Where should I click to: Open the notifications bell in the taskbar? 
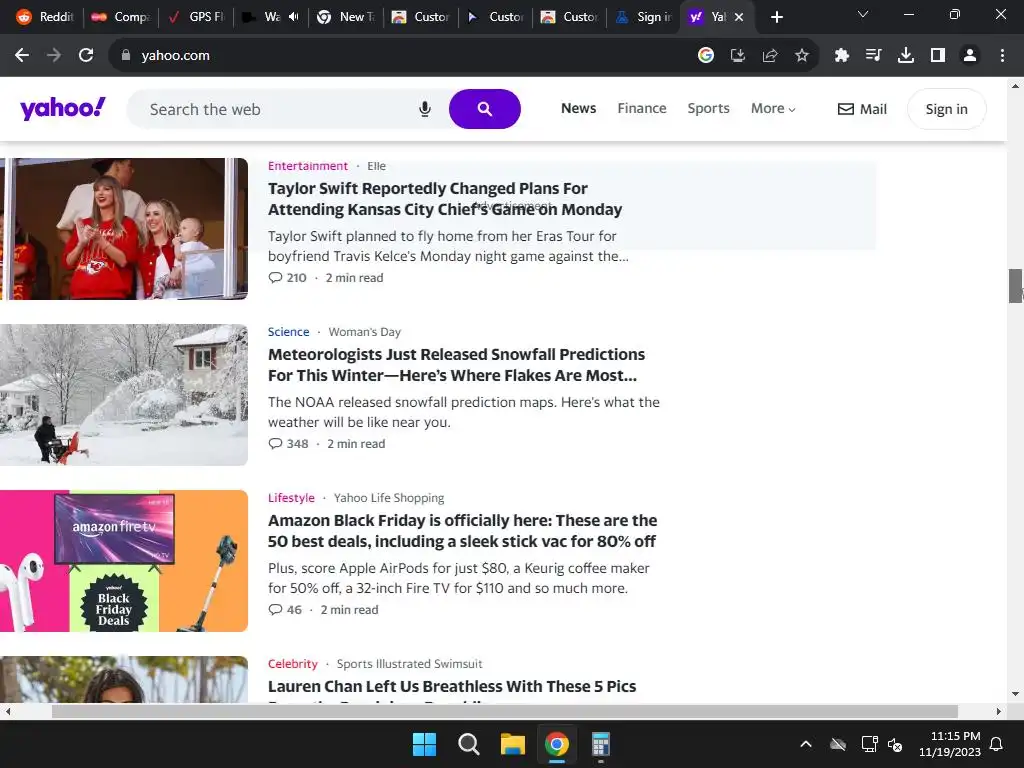997,744
